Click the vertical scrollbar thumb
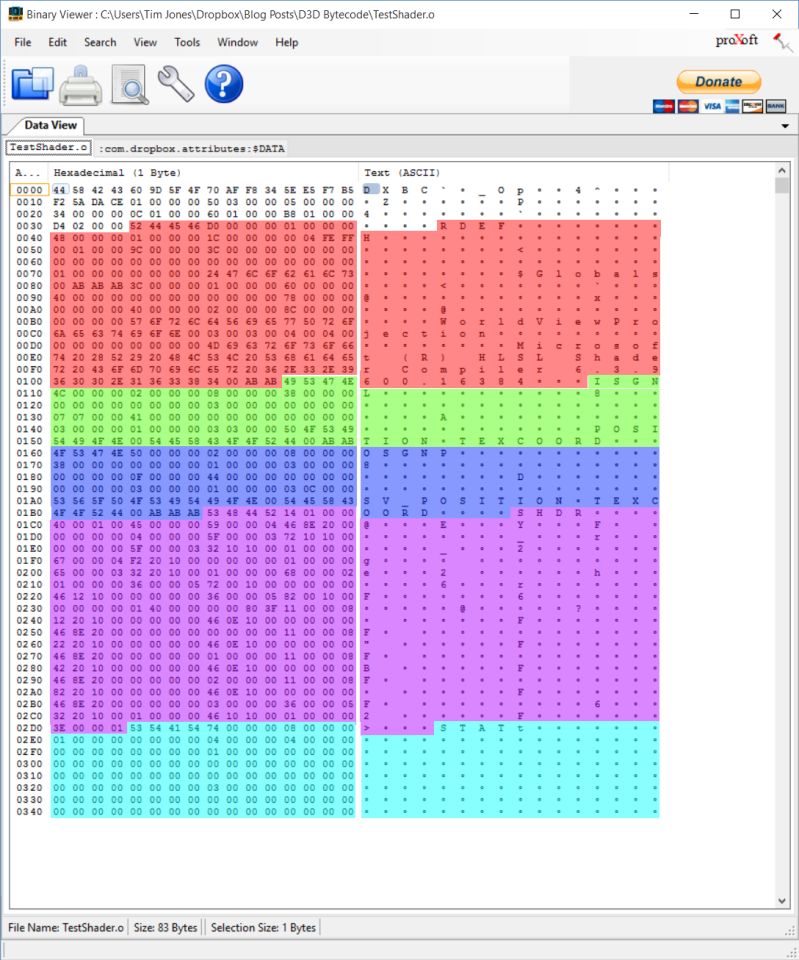 (x=782, y=186)
